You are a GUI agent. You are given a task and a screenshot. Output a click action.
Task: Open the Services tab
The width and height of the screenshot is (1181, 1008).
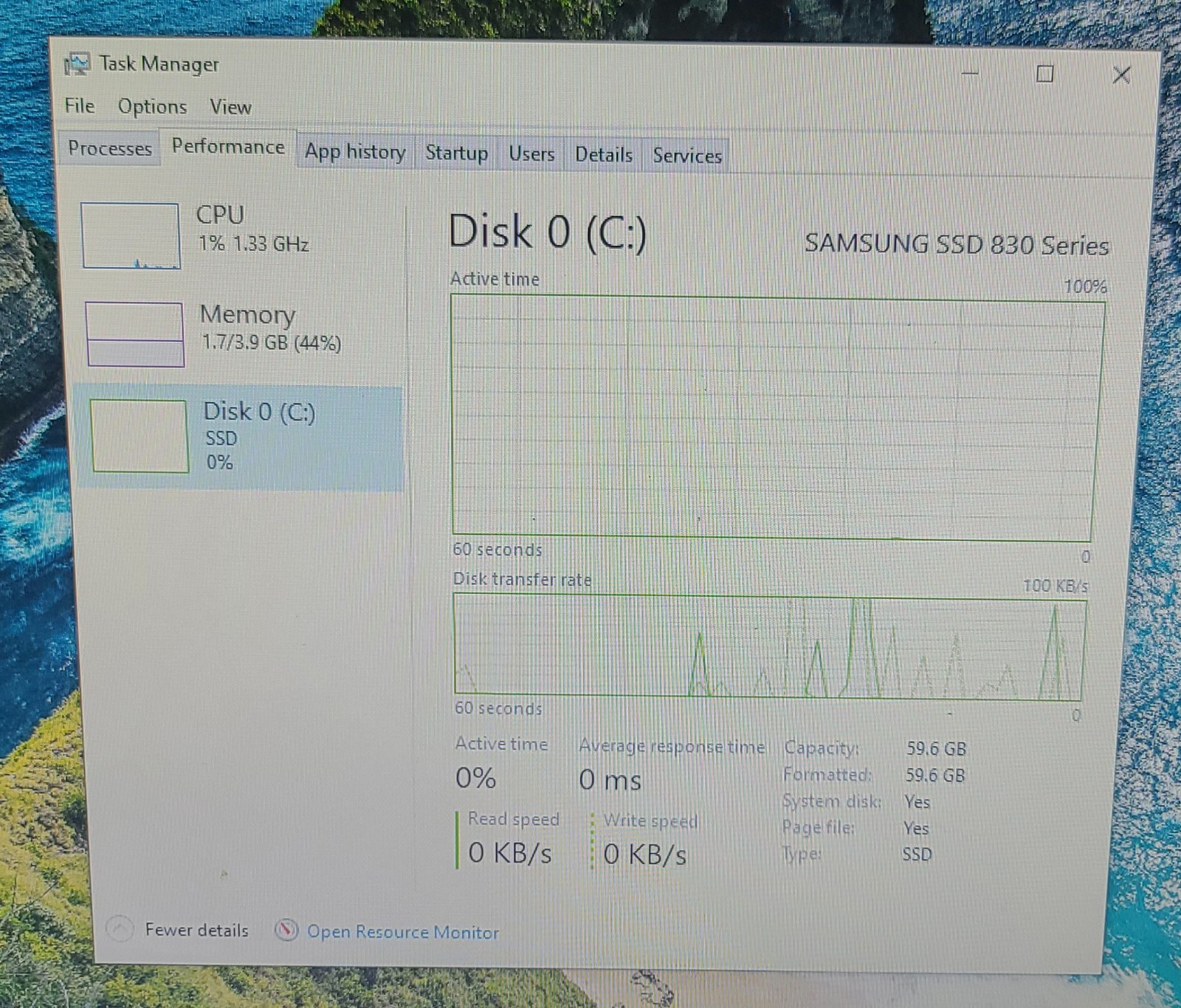687,156
